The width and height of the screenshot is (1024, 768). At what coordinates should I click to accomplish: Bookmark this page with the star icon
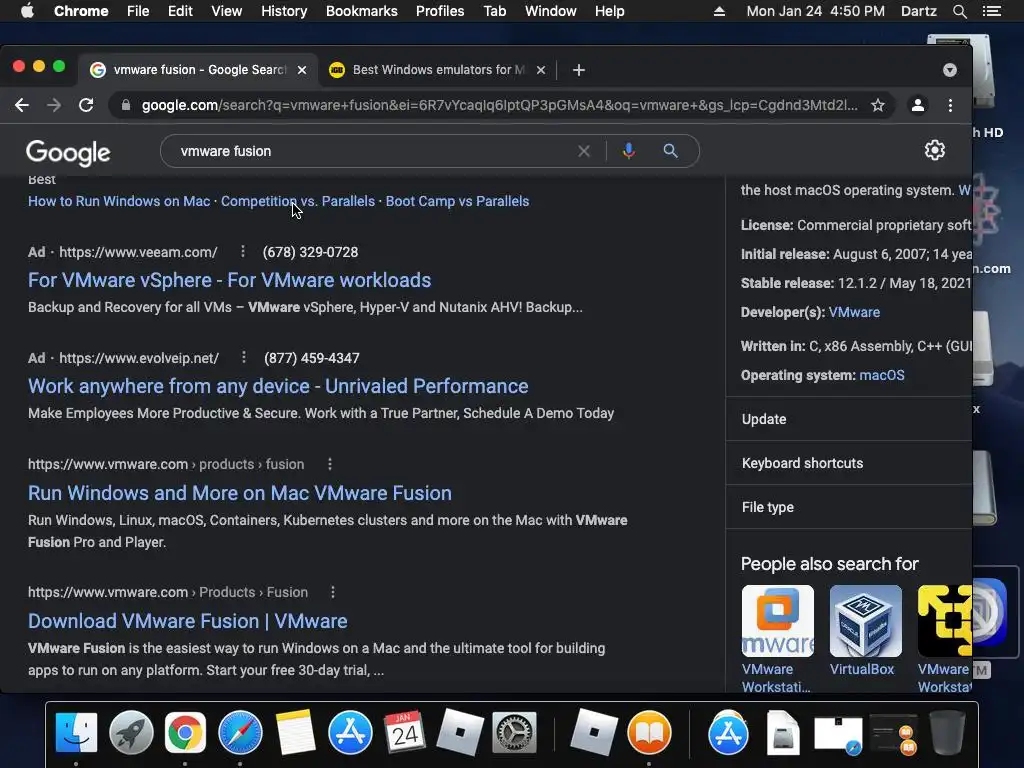click(878, 105)
